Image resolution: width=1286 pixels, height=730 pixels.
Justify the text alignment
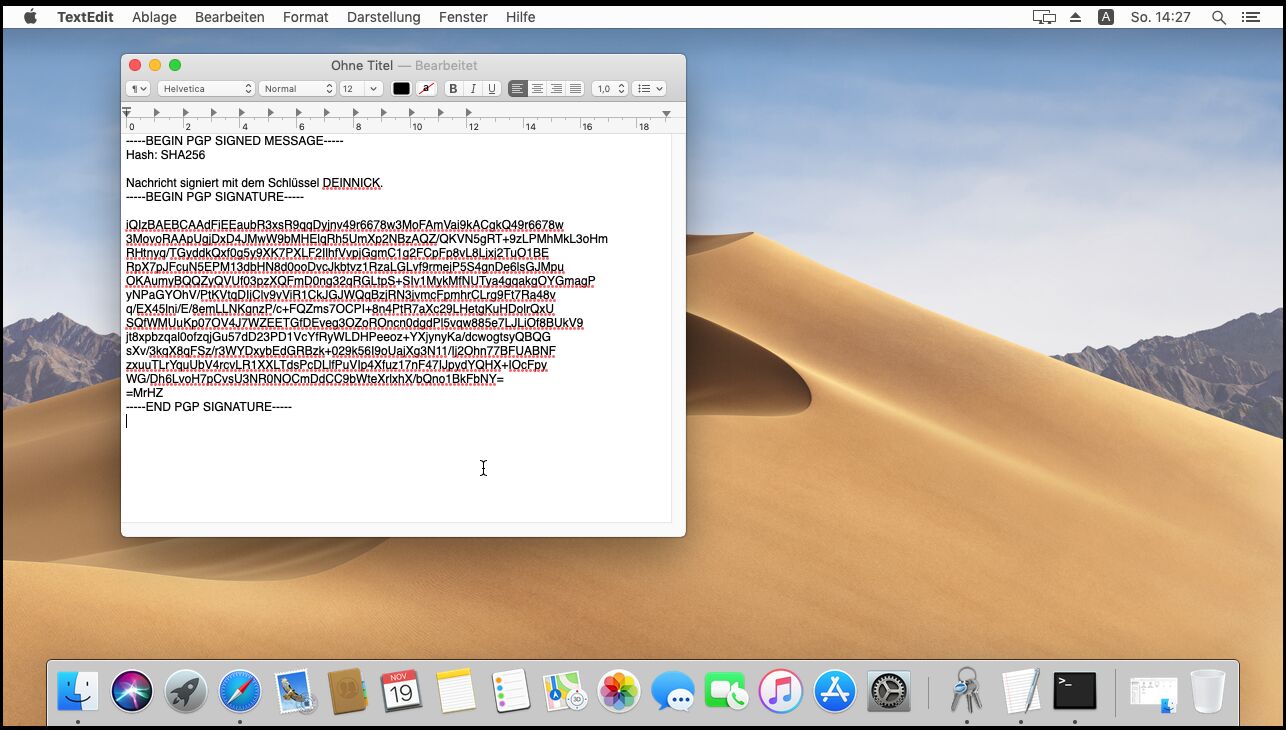coord(575,89)
